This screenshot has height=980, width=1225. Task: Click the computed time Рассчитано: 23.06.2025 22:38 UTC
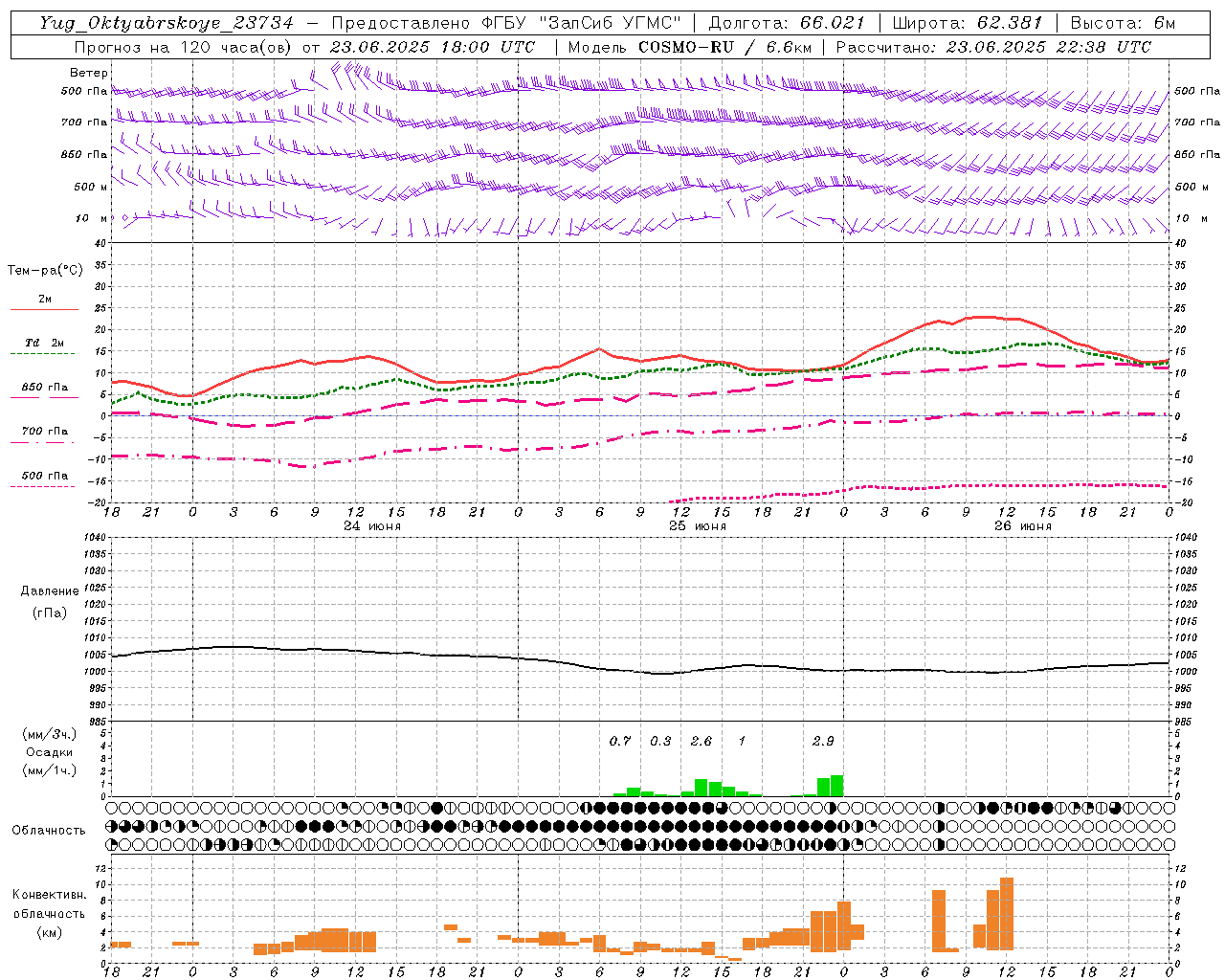coord(993,47)
